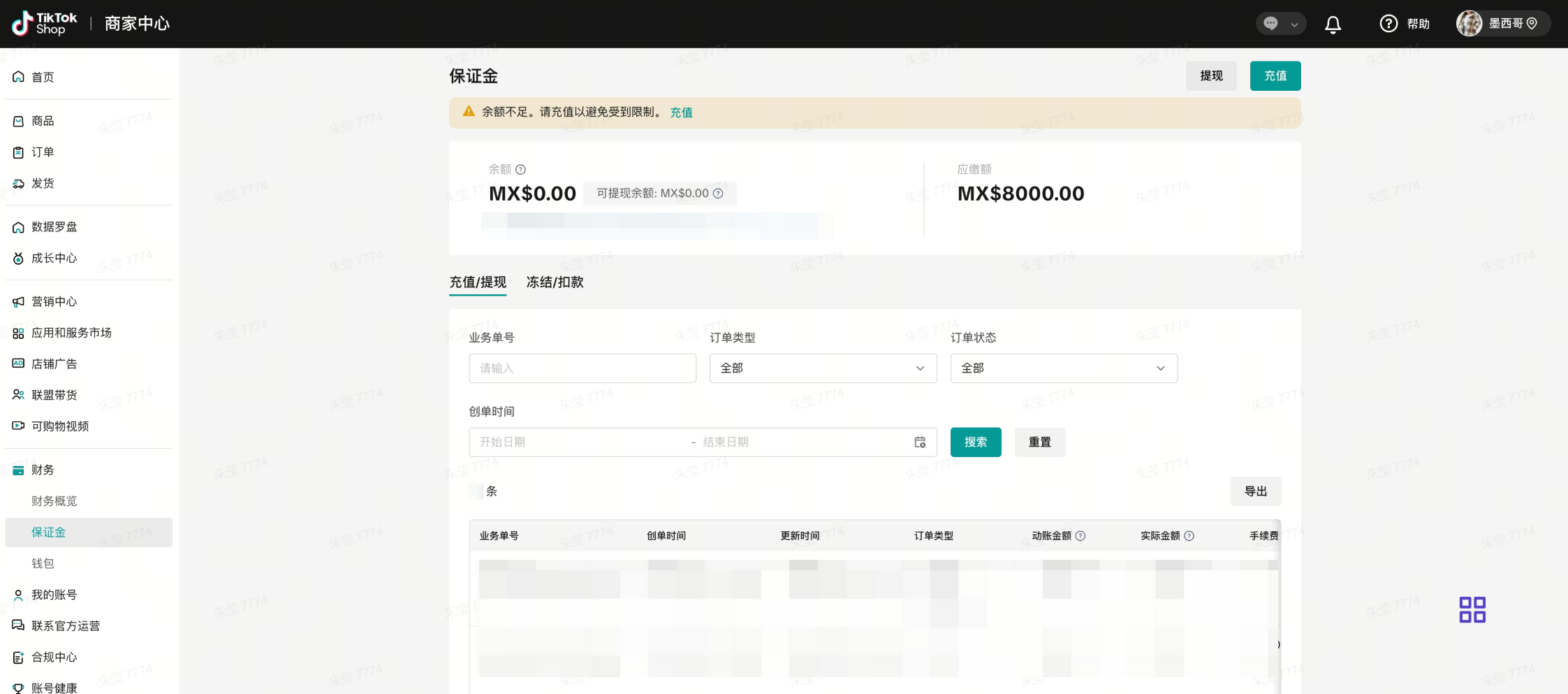Click the help question mark icon
The height and width of the screenshot is (694, 1568).
click(1389, 24)
